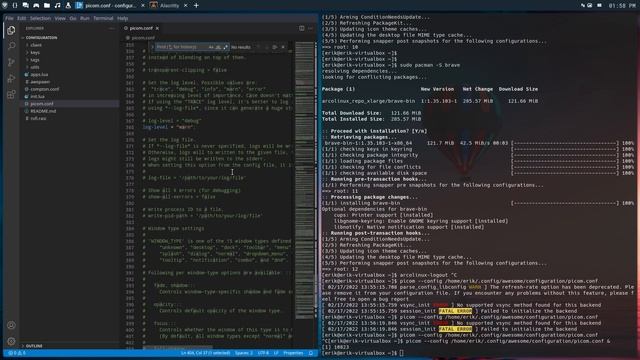The height and width of the screenshot is (360, 640).
Task: Open the Help menu
Action: [x=122, y=18]
